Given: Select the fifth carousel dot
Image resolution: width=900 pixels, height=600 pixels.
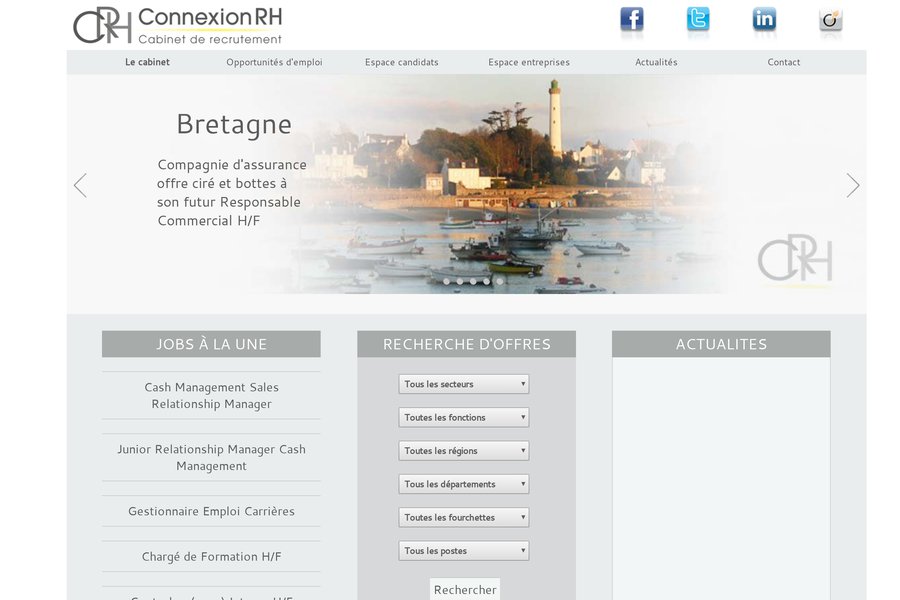Looking at the screenshot, I should 500,281.
